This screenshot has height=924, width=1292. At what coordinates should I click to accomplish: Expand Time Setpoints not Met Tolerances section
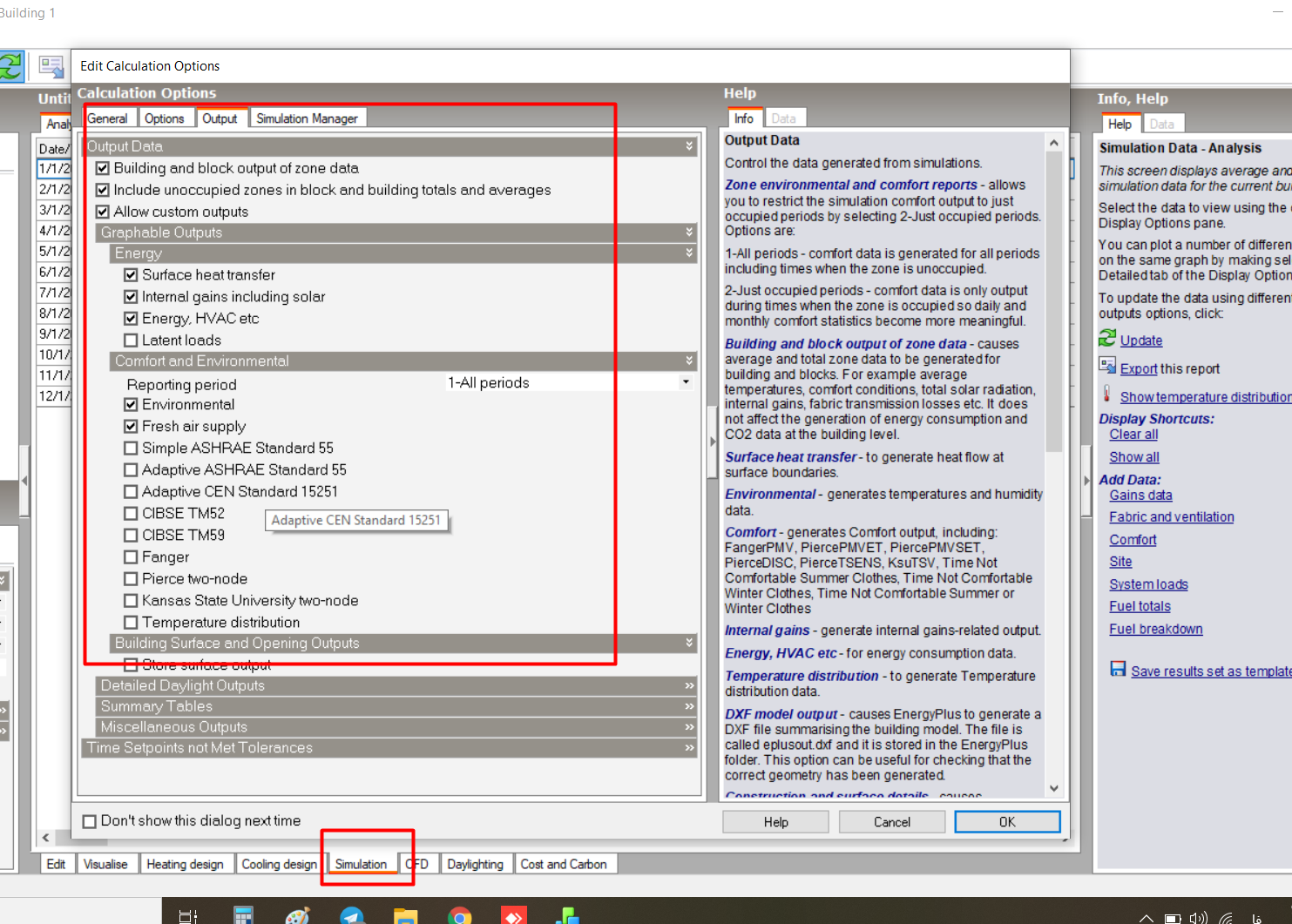pyautogui.click(x=390, y=748)
